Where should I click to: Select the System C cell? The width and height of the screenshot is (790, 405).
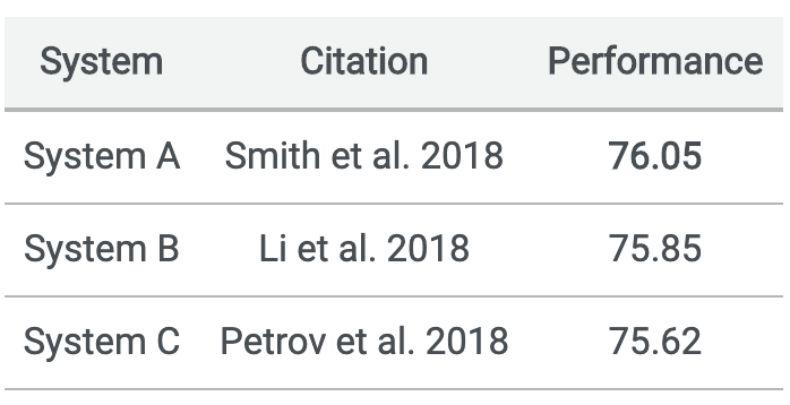click(x=101, y=342)
